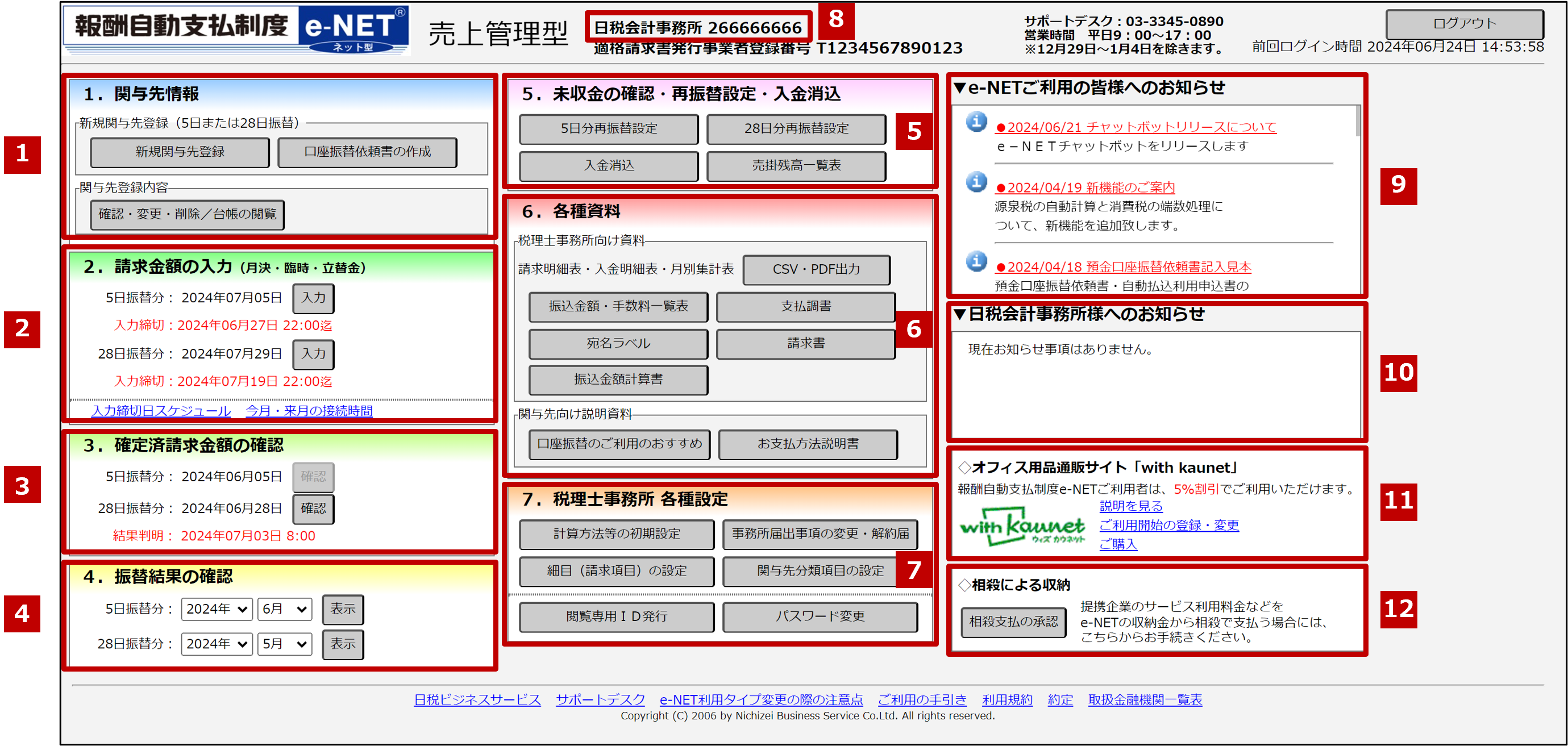Open 入力締切日スケジュール link
1568x746 pixels.
(x=161, y=411)
